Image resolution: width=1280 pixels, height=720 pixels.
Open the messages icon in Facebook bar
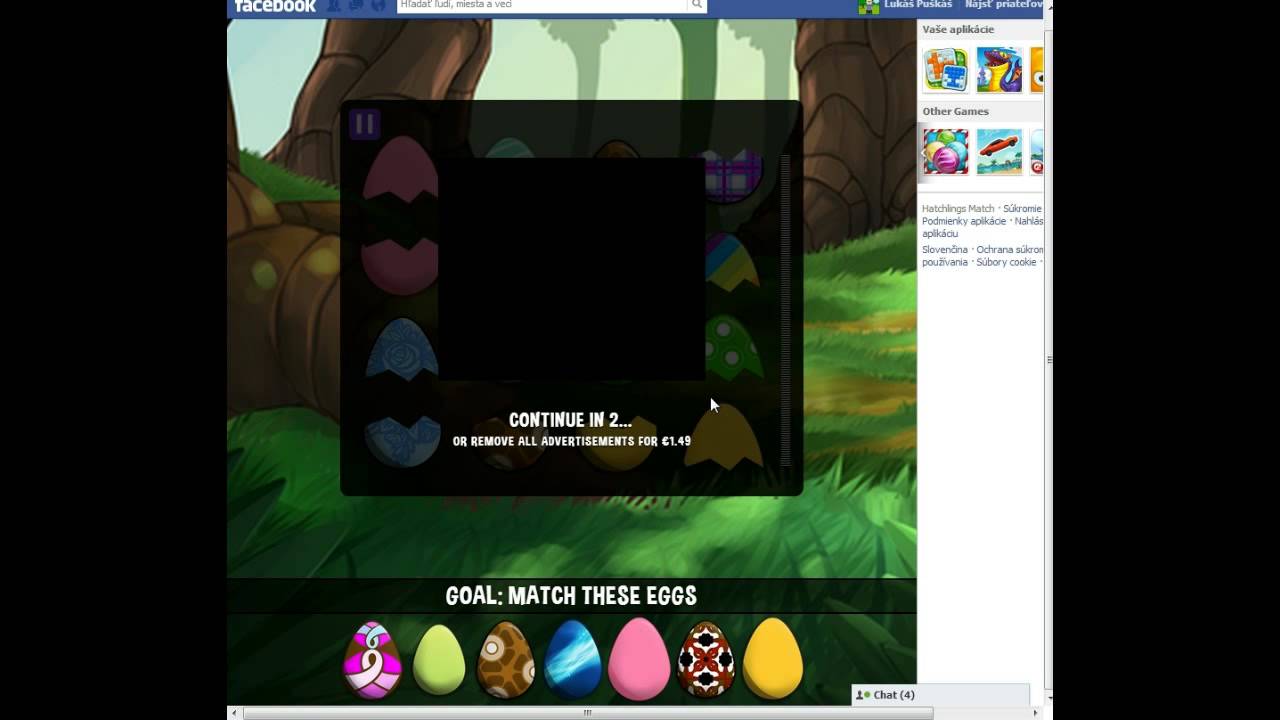pos(356,5)
